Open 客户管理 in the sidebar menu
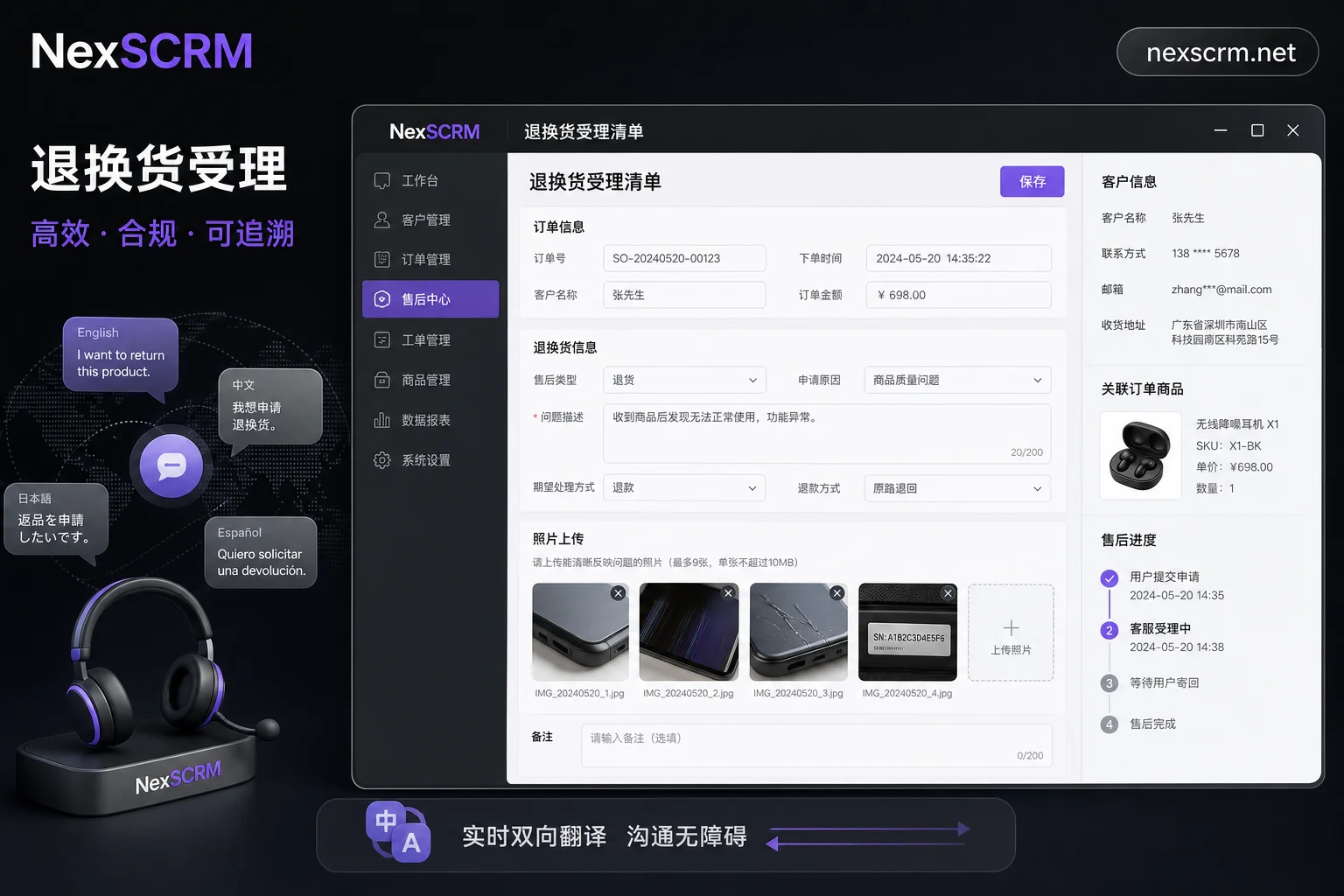 click(430, 220)
